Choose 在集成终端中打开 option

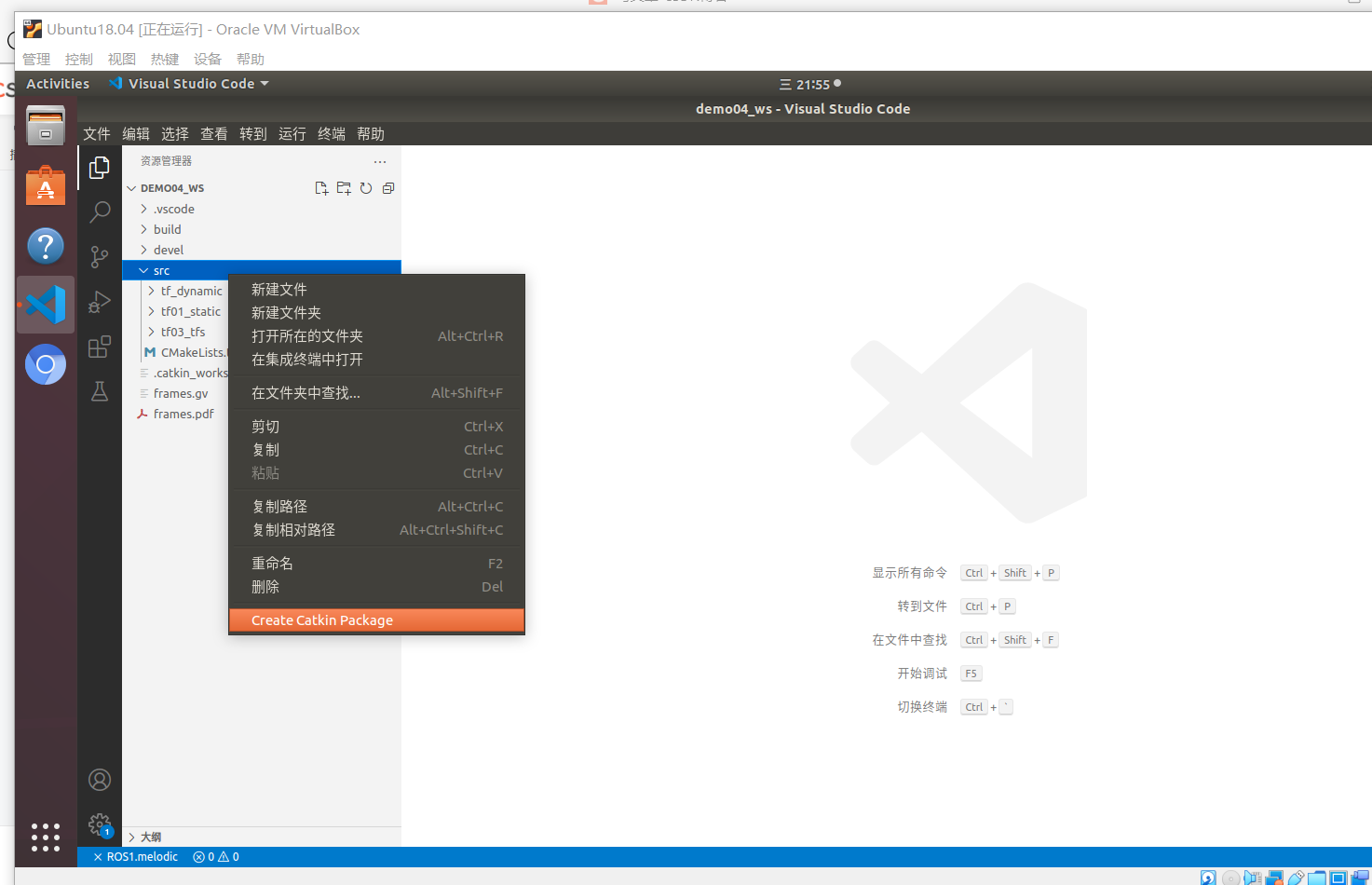pos(376,360)
